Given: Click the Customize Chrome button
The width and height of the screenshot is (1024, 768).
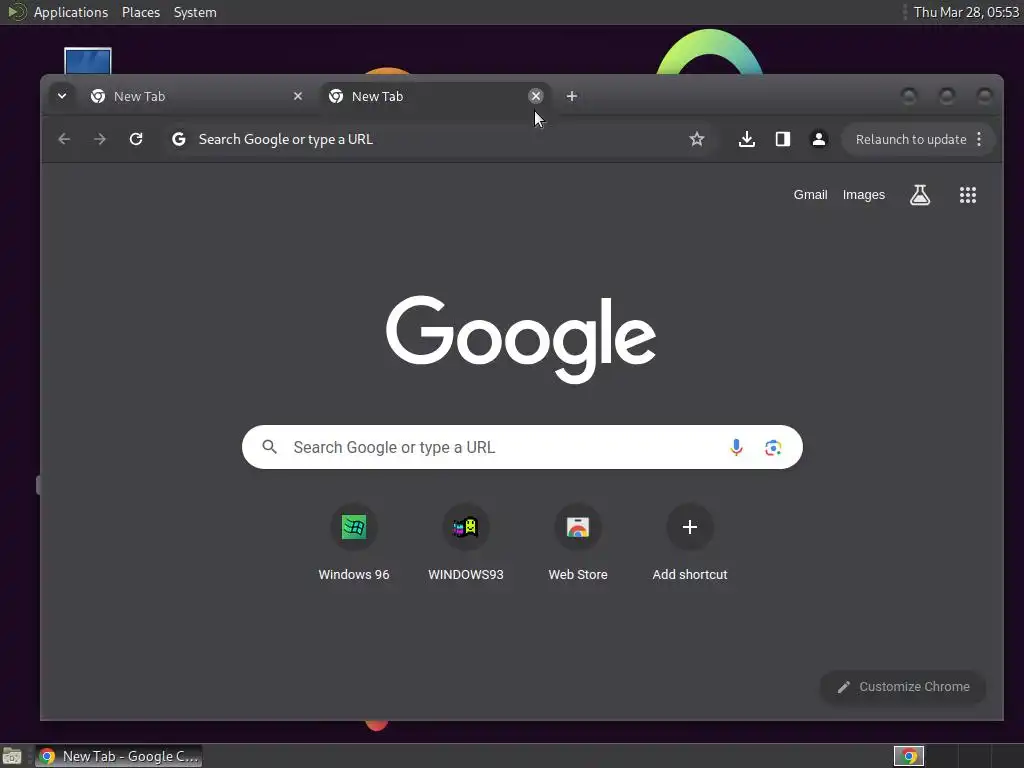Looking at the screenshot, I should click(x=903, y=687).
